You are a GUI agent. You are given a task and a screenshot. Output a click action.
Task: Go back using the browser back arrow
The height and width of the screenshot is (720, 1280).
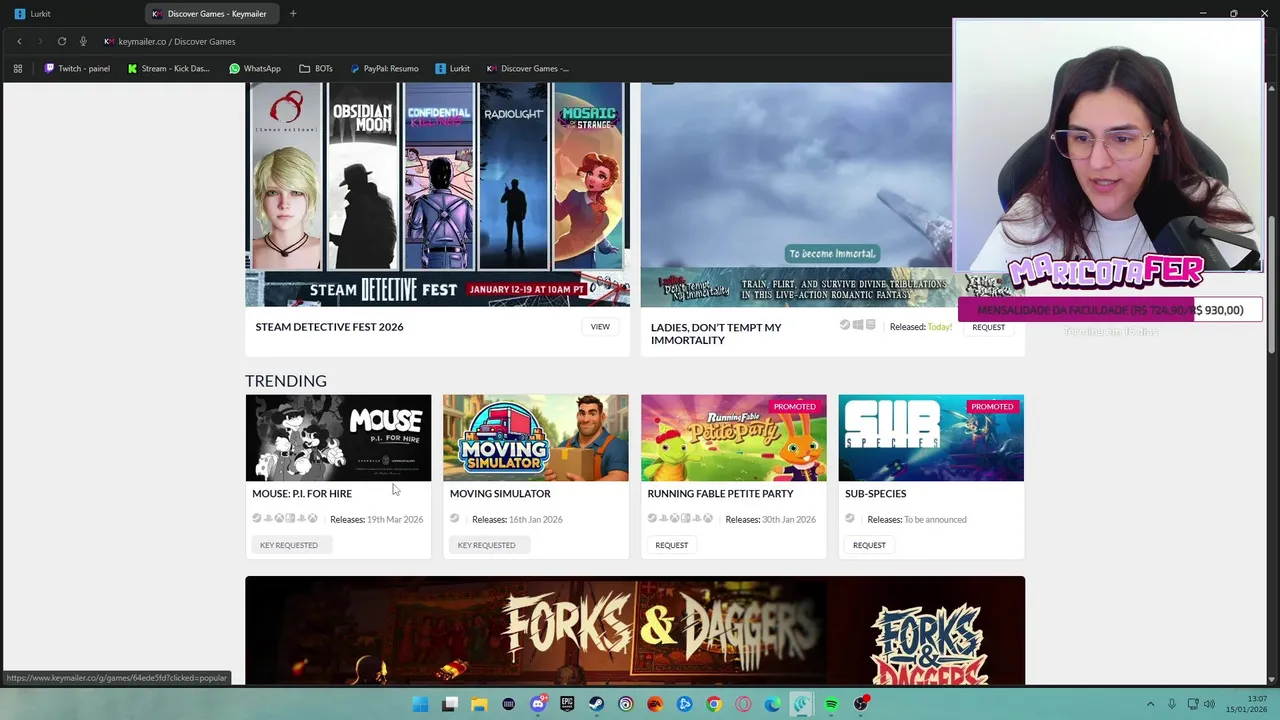(x=19, y=41)
